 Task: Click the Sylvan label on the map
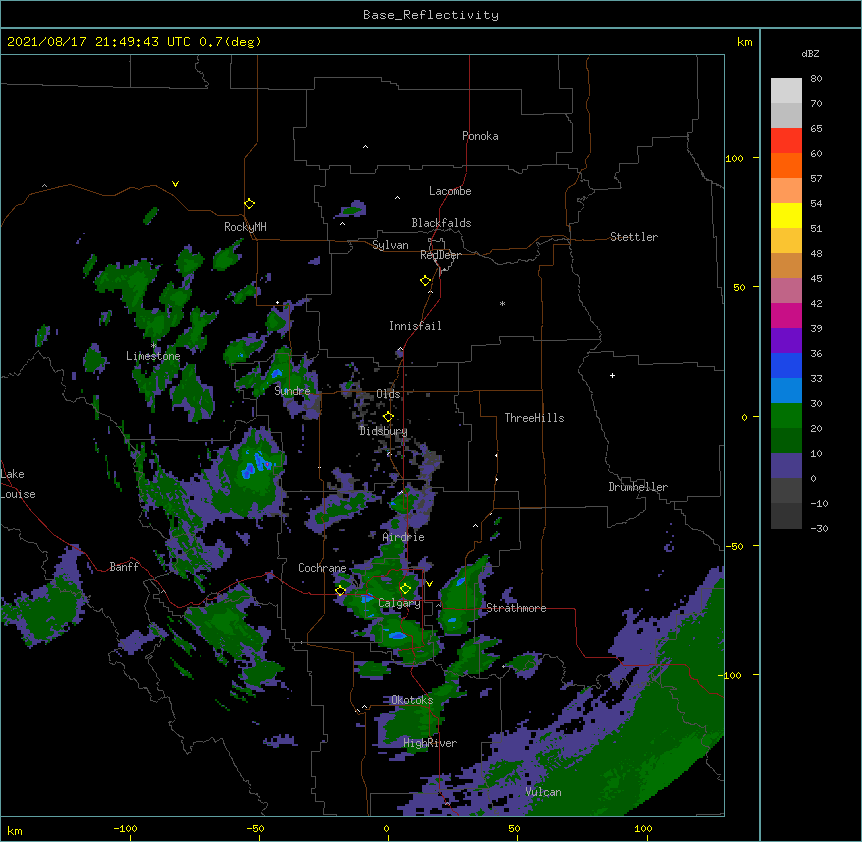390,245
